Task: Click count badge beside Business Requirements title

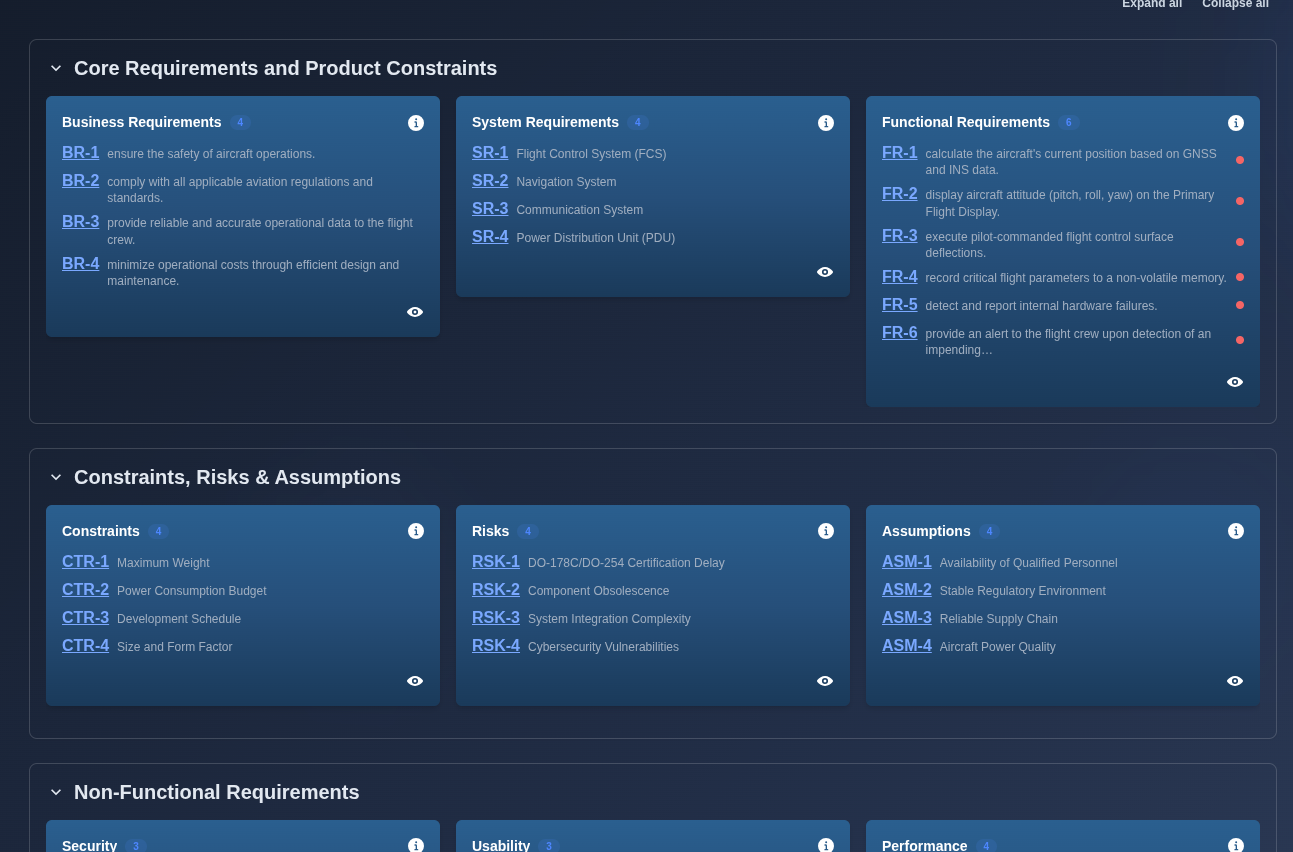Action: point(240,123)
